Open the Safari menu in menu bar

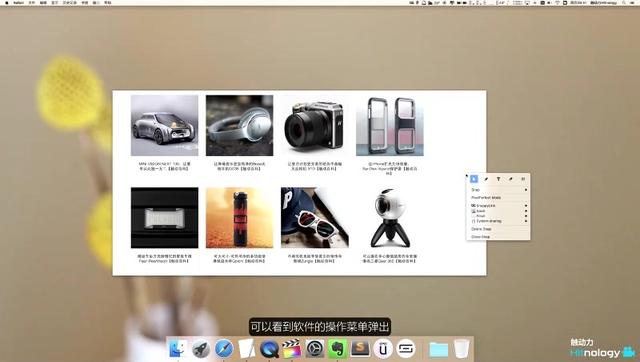tap(18, 2)
